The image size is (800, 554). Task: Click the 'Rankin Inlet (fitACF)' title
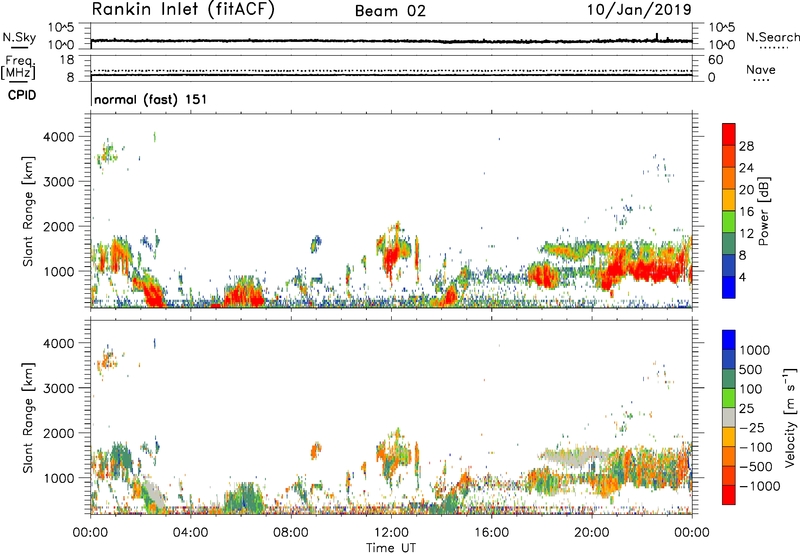(x=183, y=10)
